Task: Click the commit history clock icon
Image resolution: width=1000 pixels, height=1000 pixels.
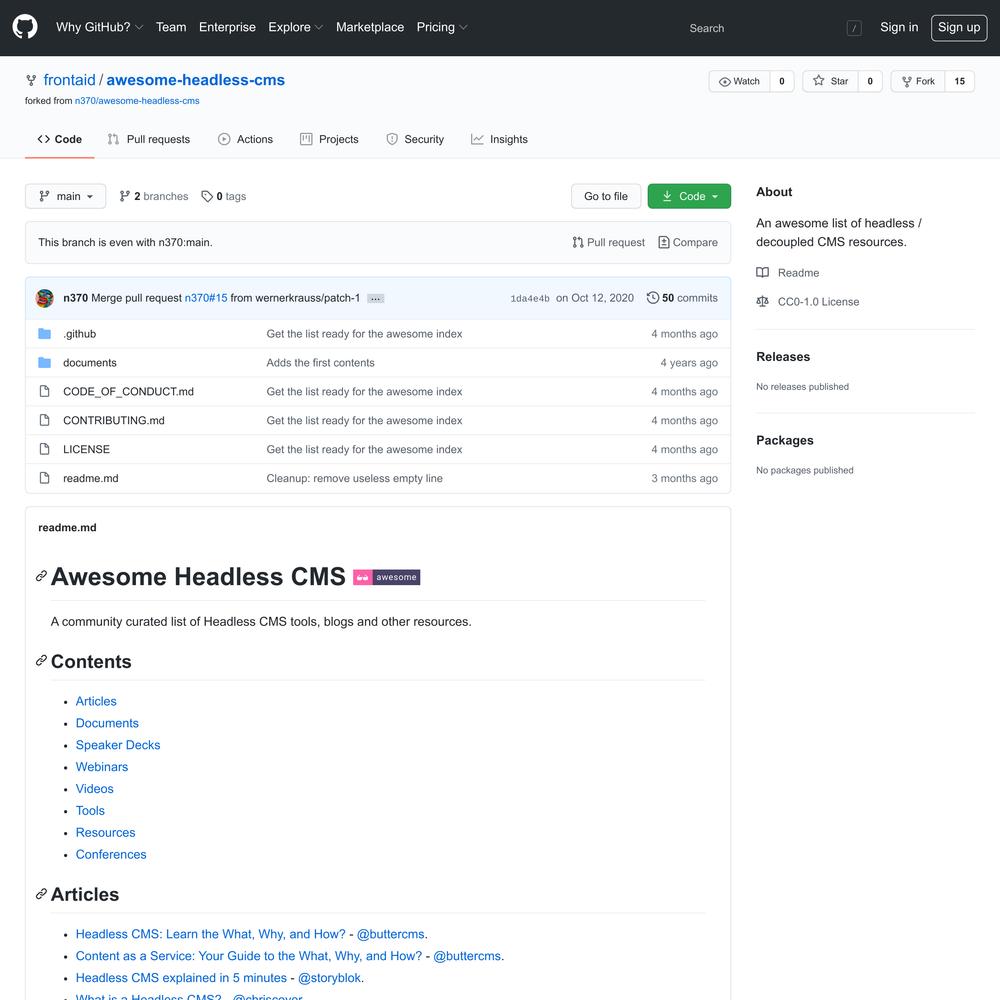Action: 652,298
